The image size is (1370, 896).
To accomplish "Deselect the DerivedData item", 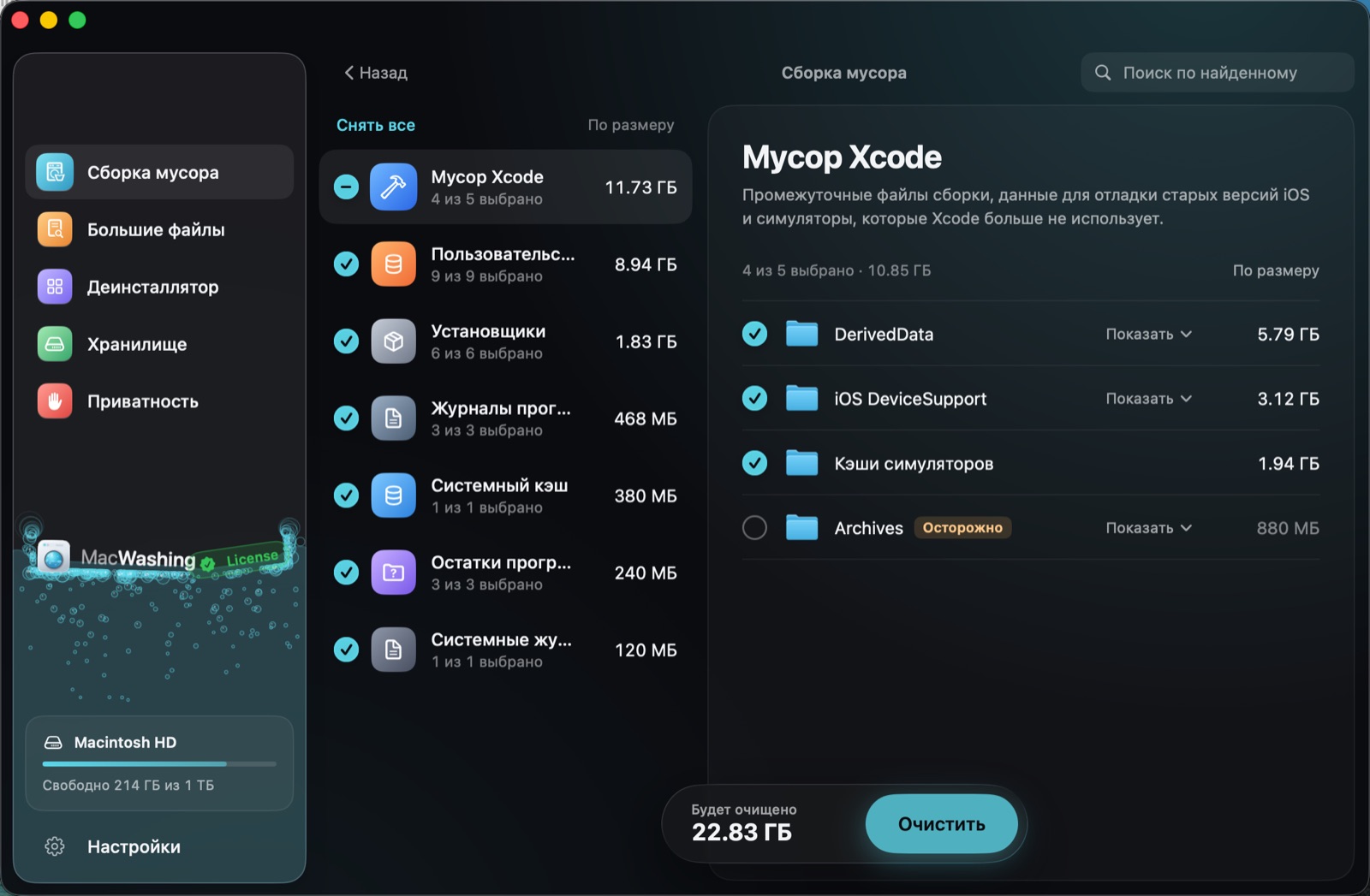I will click(754, 334).
